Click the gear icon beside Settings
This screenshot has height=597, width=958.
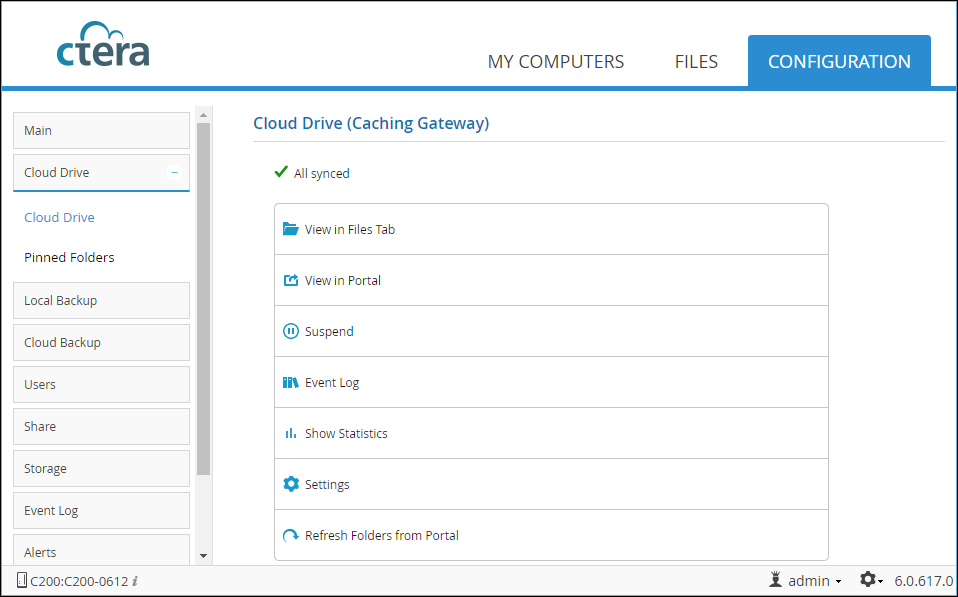(x=291, y=484)
